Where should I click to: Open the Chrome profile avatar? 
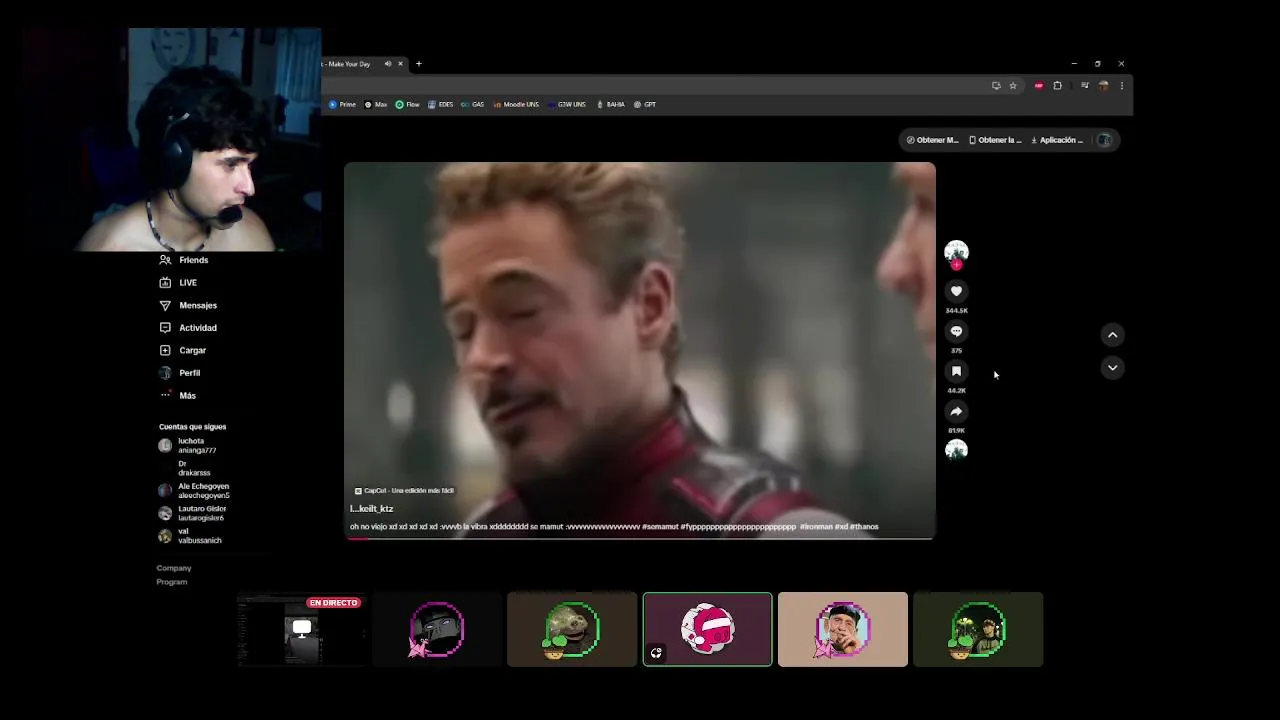(x=1103, y=86)
